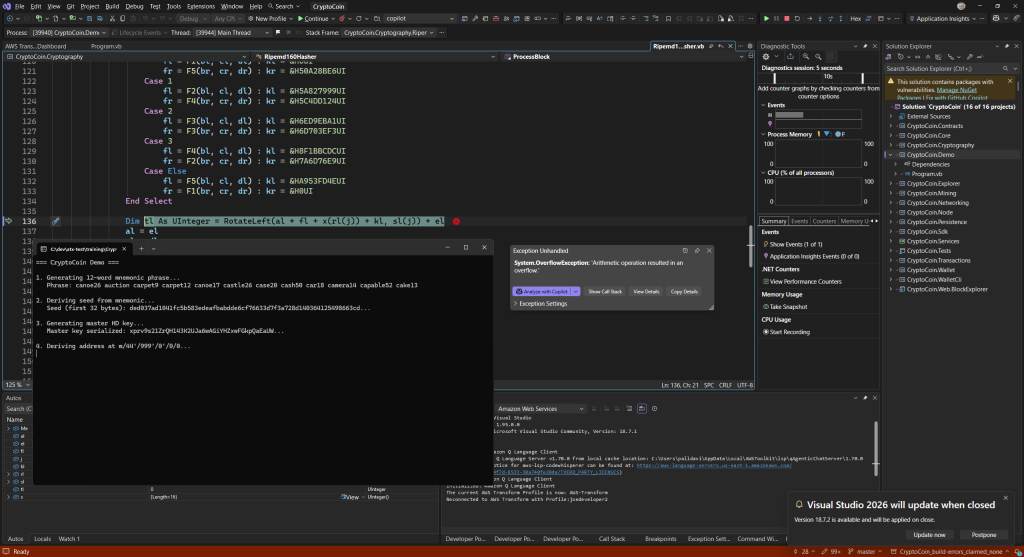
Task: Dismiss the vulnerabilities warning banner
Action: point(1010,82)
